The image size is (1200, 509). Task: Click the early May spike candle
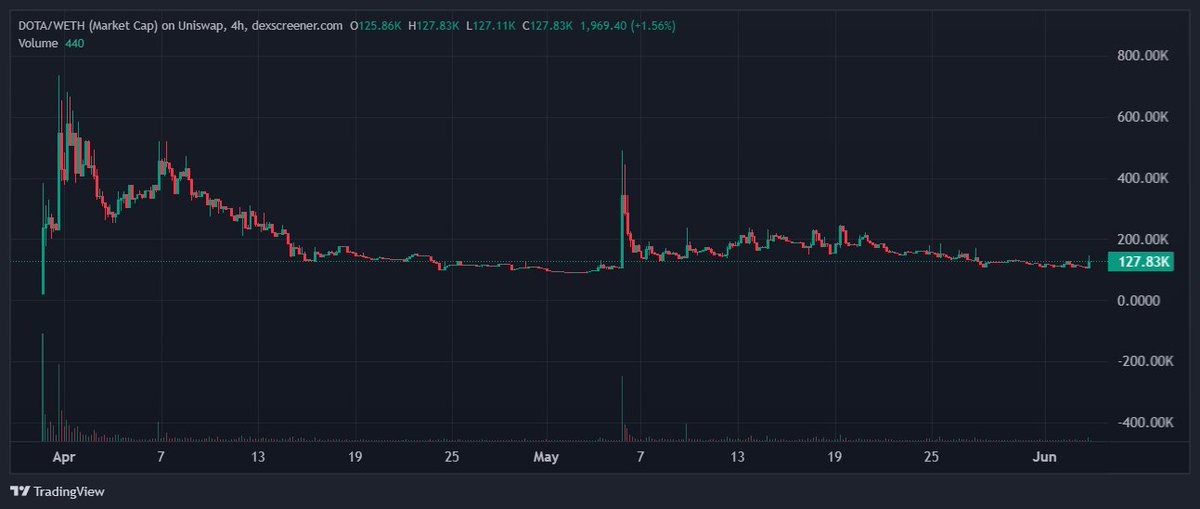(623, 210)
